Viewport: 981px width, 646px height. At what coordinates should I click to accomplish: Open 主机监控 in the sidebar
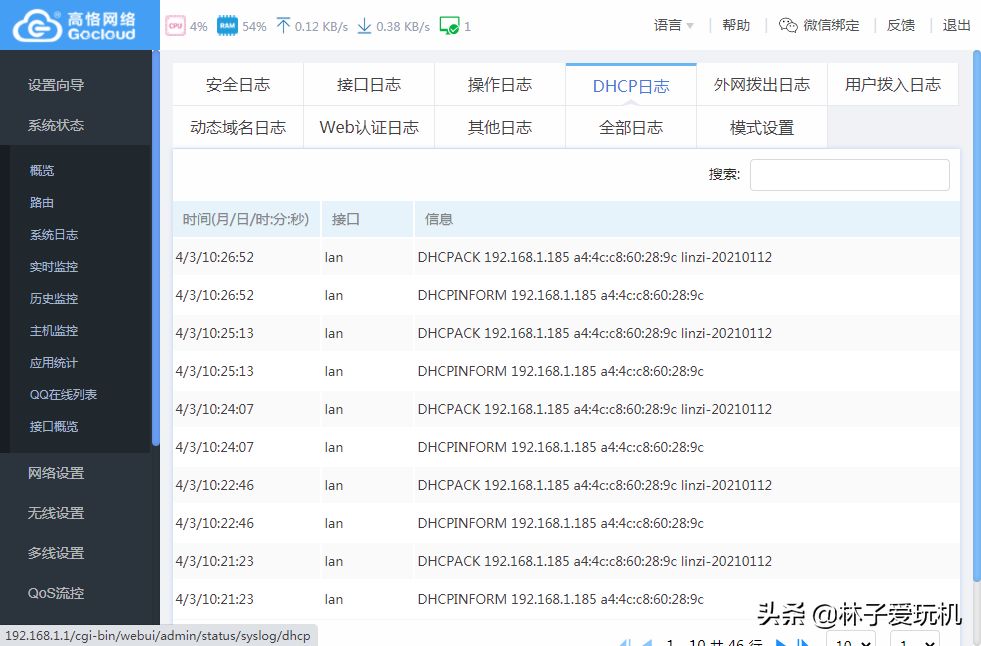[x=54, y=330]
